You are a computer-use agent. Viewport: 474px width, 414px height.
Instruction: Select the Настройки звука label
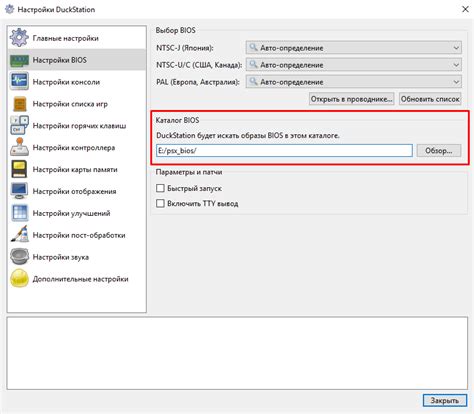coord(61,257)
